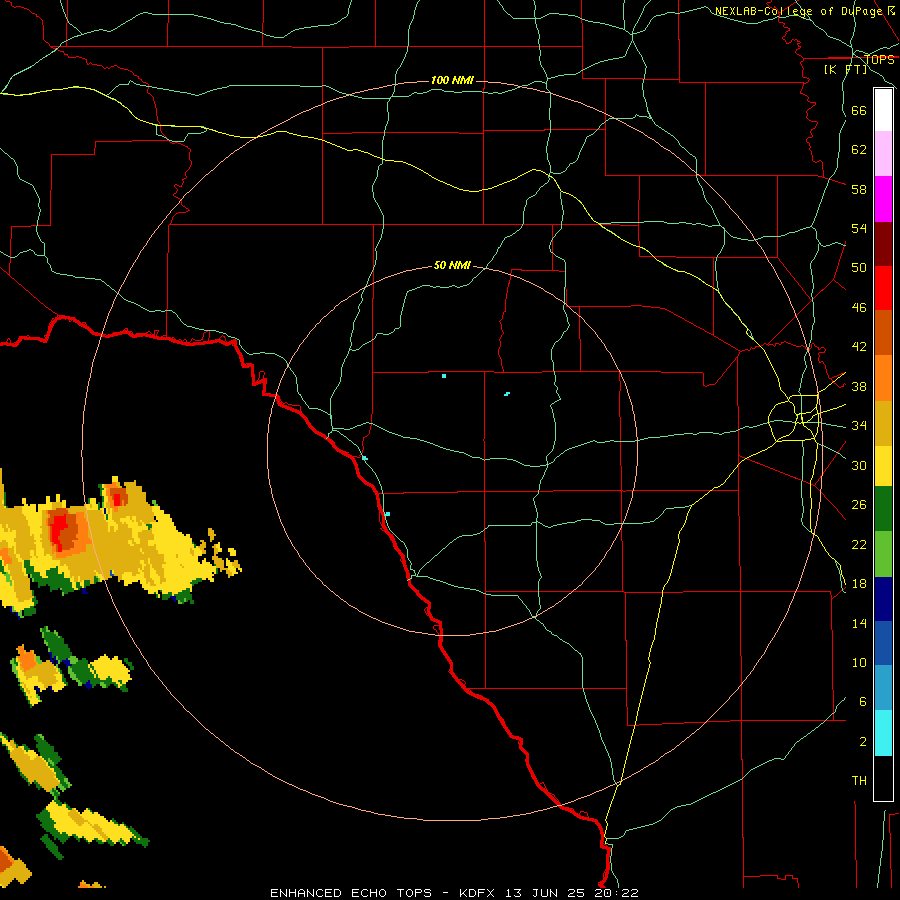
Task: Click the legend value 14
Action: coord(859,623)
